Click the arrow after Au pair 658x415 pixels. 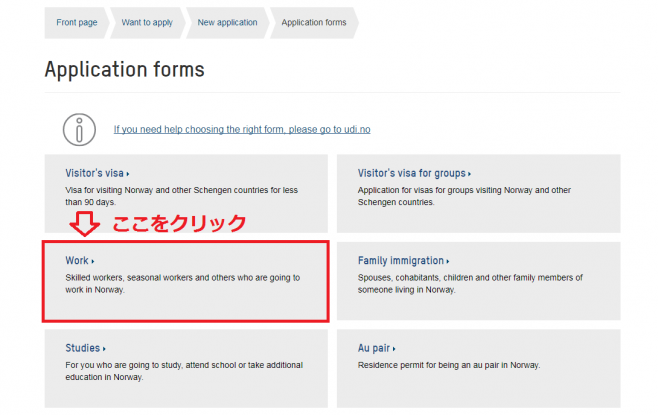click(x=395, y=349)
